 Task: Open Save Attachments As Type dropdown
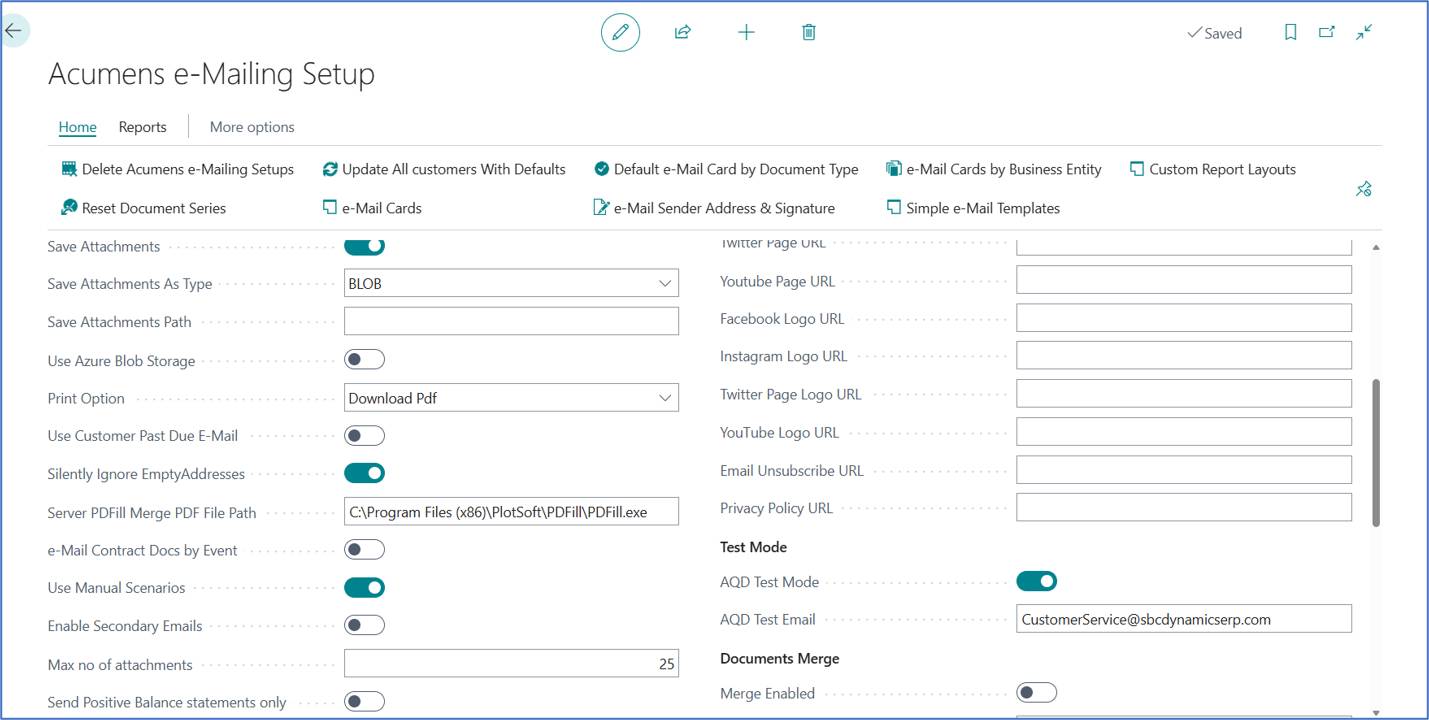coord(511,283)
